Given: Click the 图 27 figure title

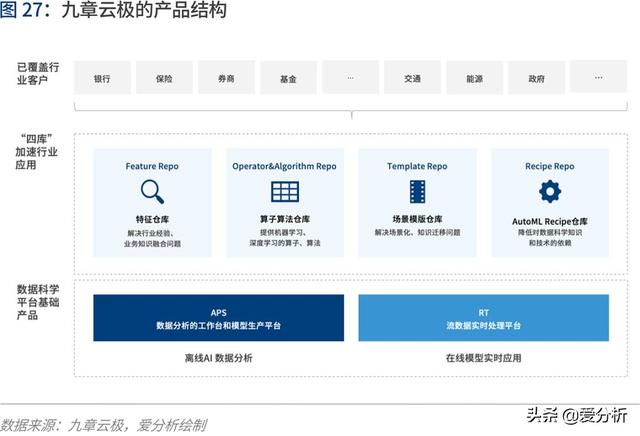Looking at the screenshot, I should coord(113,10).
